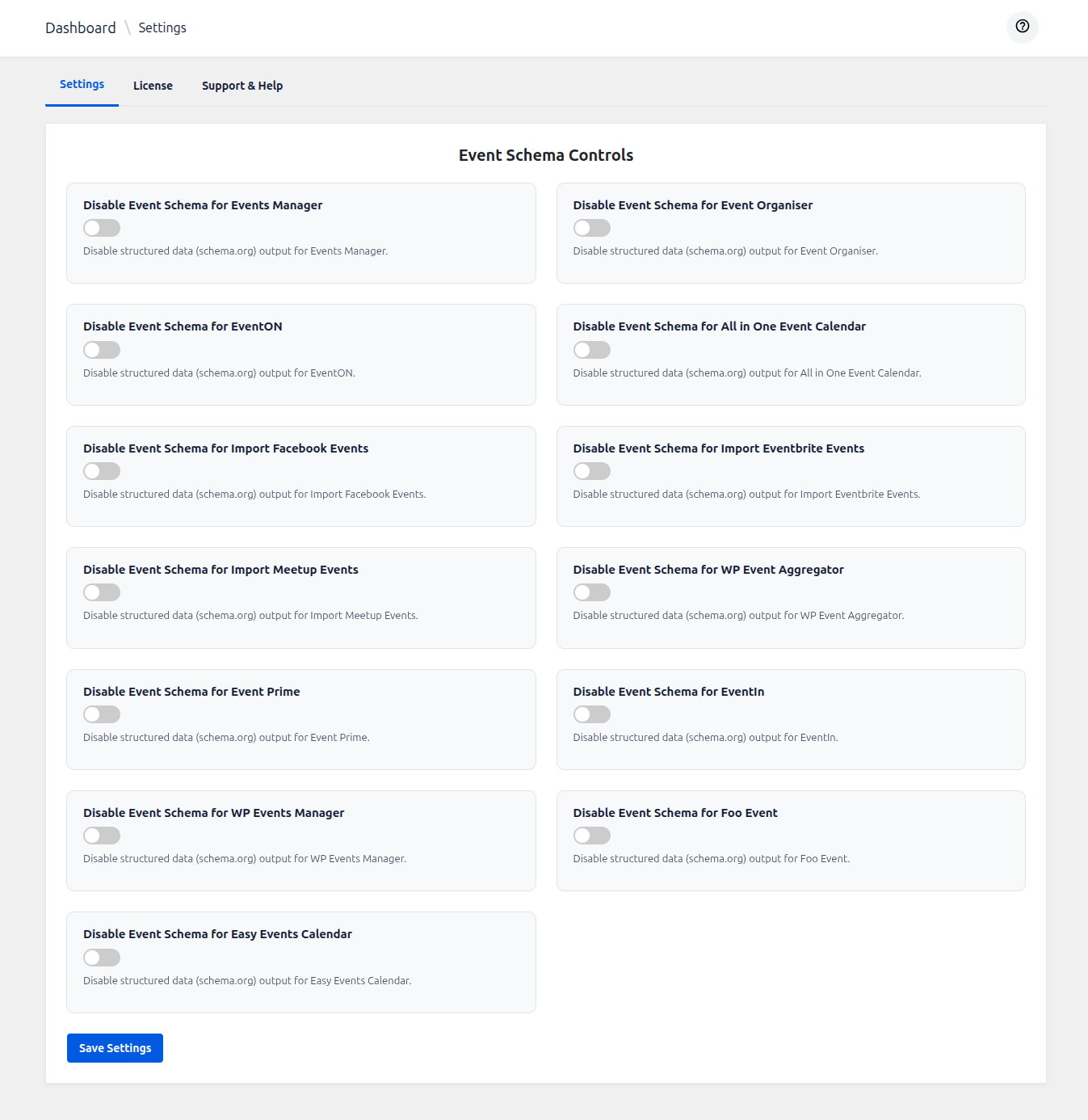Image resolution: width=1088 pixels, height=1120 pixels.
Task: Toggle schema switch for Import Facebook Events
Action: tap(102, 471)
